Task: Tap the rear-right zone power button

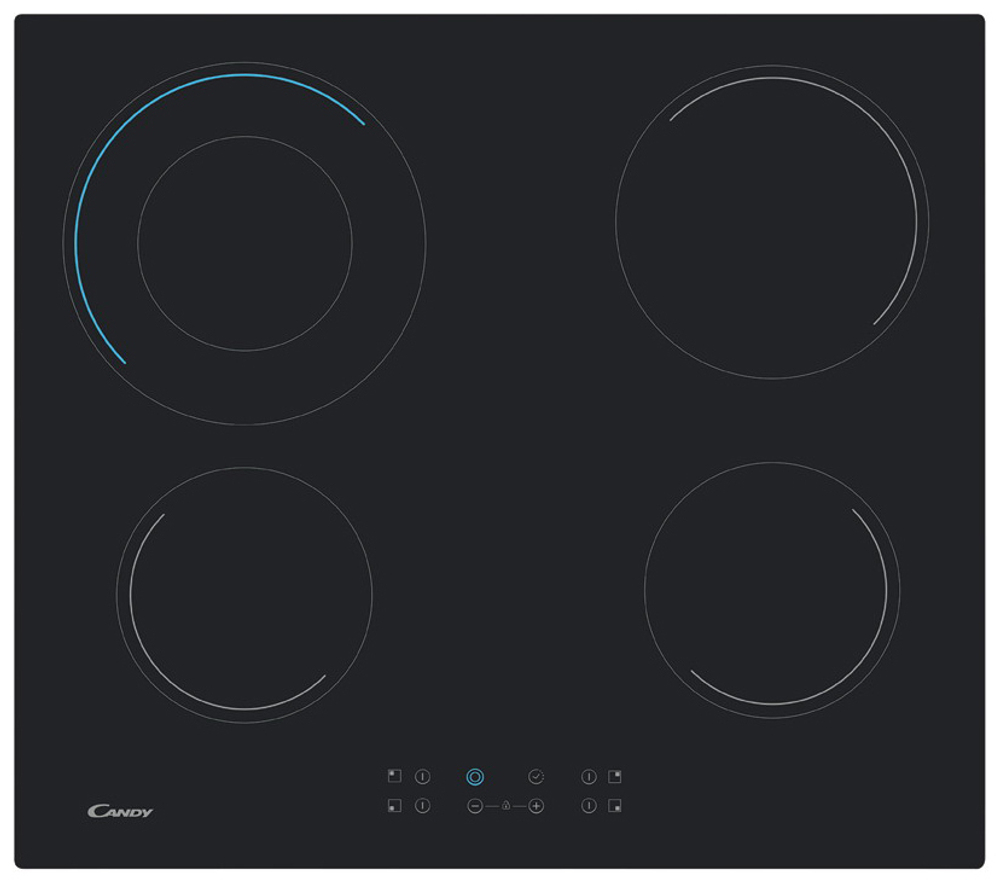Action: point(589,776)
